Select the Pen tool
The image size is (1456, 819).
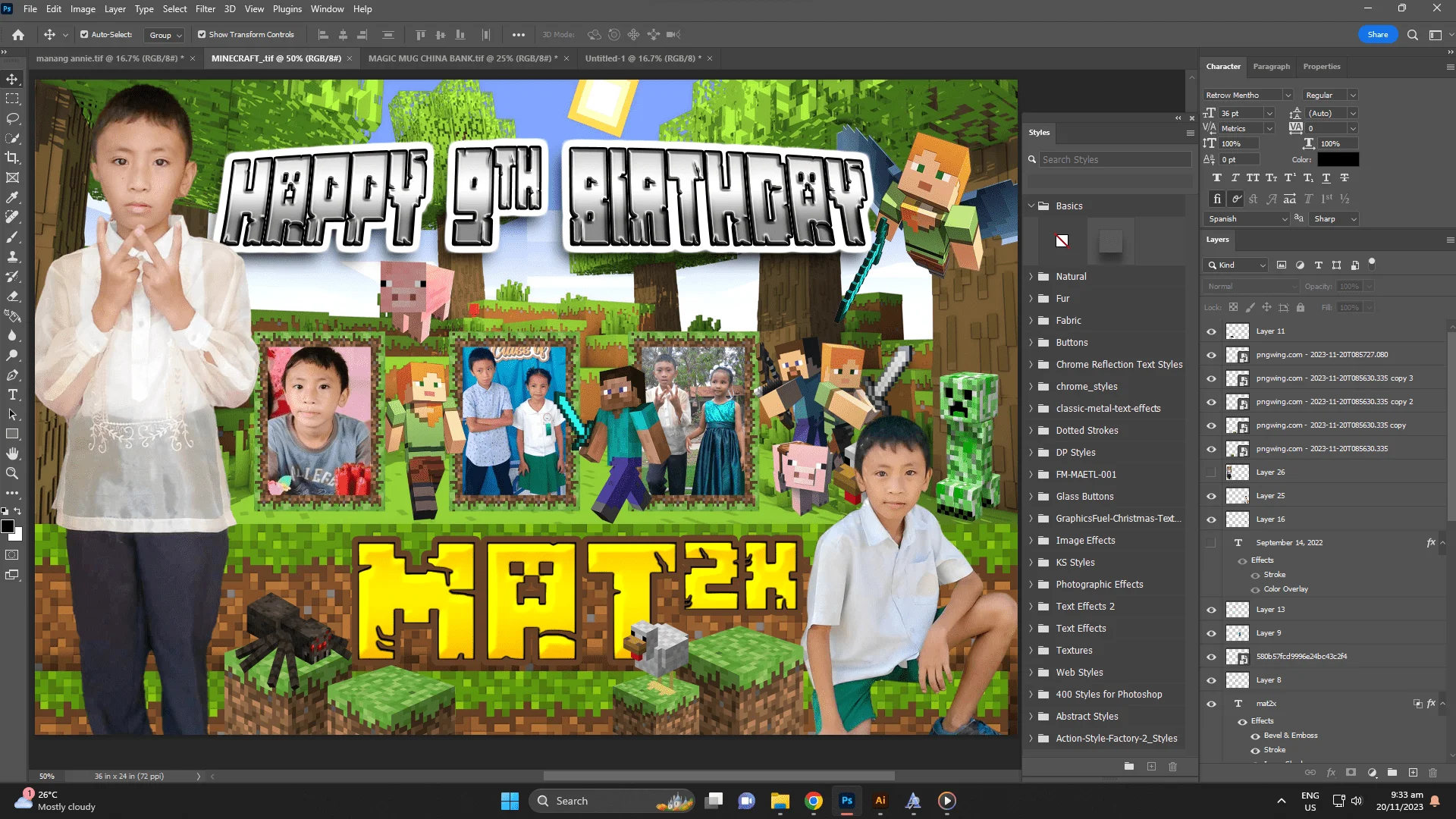coord(12,375)
